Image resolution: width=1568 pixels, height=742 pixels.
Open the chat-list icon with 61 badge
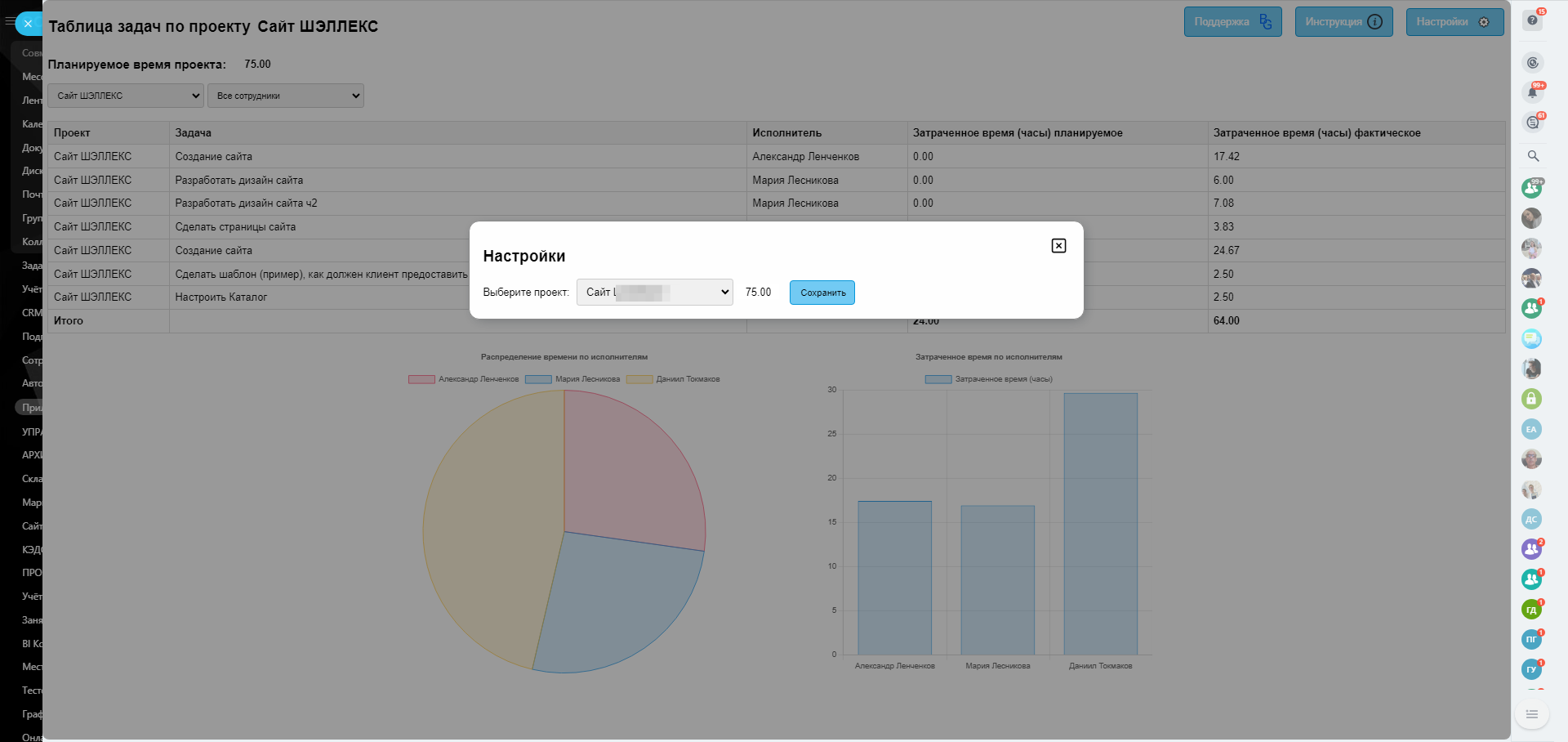[x=1532, y=123]
